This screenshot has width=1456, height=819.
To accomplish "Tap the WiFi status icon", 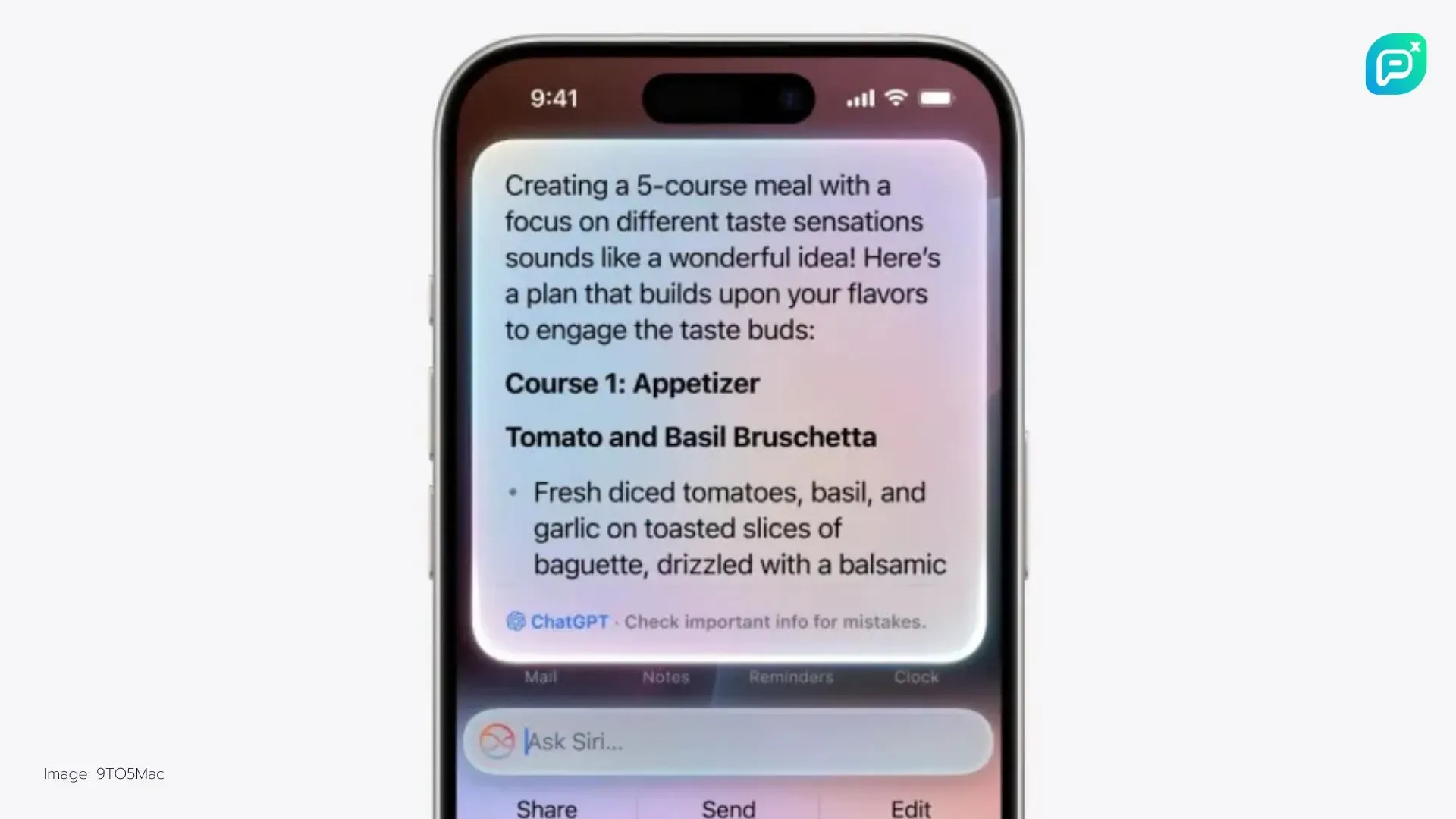I will click(x=895, y=97).
